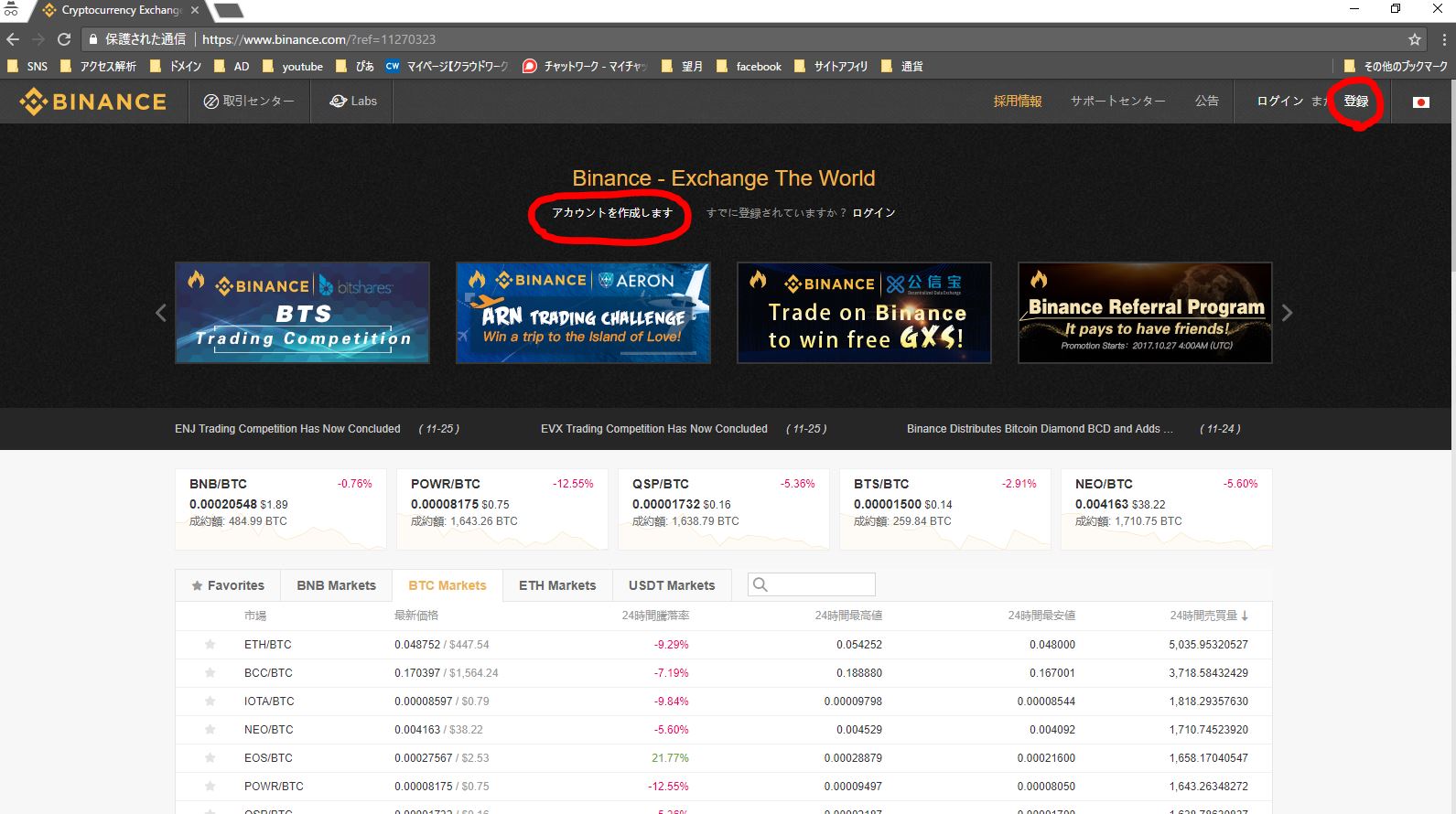
Task: Show previous banner with the left arrow
Action: tap(161, 313)
